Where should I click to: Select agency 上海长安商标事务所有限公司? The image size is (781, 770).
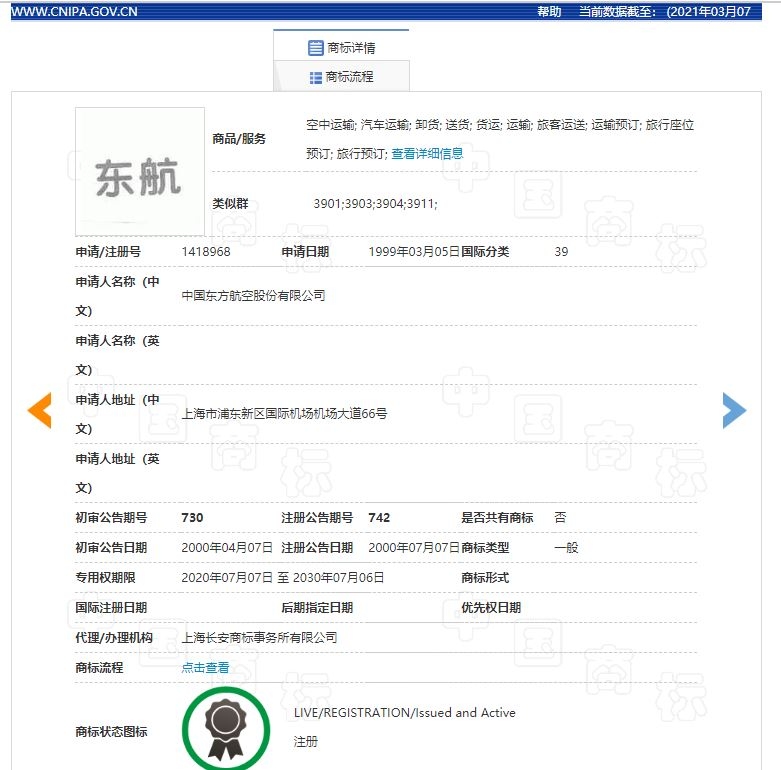pyautogui.click(x=259, y=638)
